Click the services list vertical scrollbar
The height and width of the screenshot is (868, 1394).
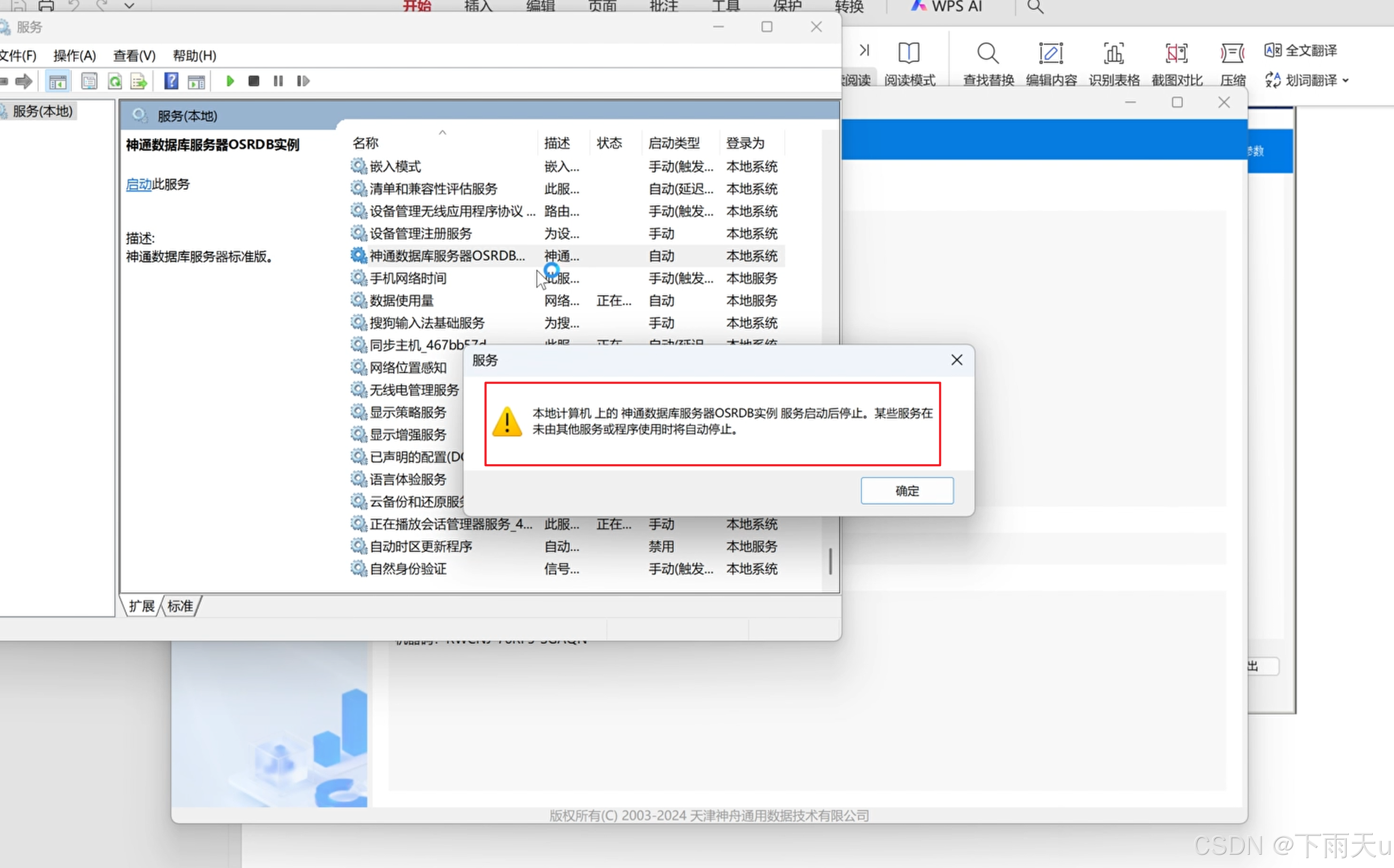(830, 560)
